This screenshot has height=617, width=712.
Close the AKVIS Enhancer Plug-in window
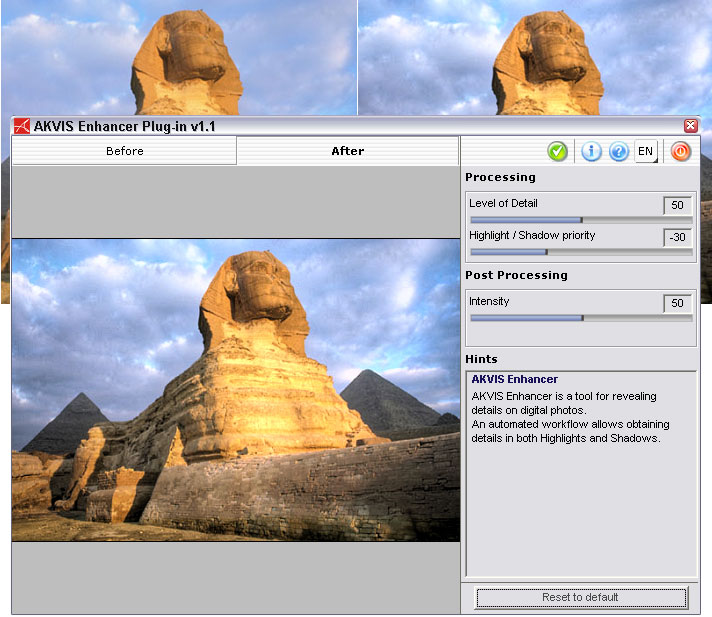coord(691,125)
